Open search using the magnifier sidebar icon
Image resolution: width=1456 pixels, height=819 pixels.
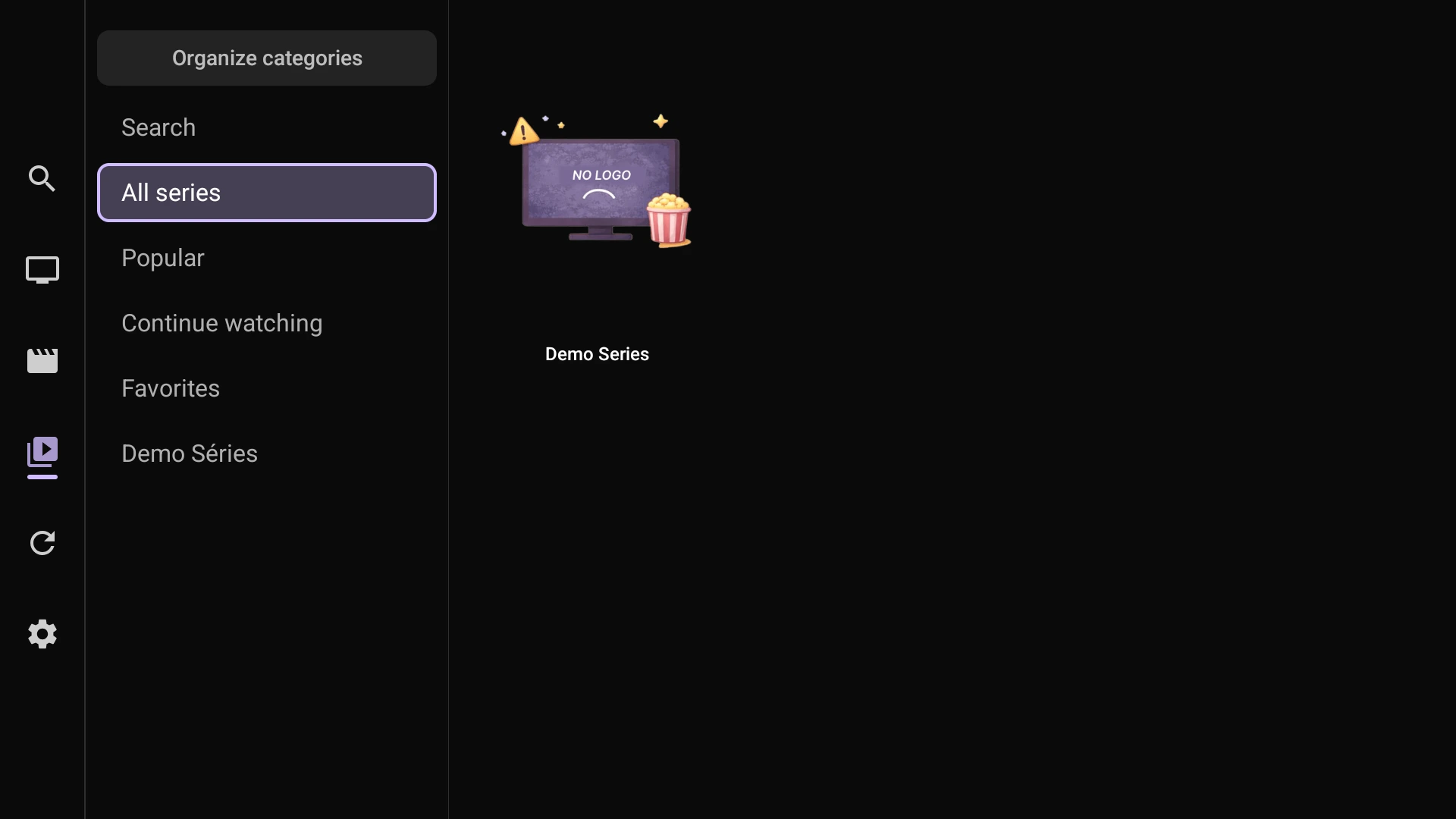coord(42,179)
